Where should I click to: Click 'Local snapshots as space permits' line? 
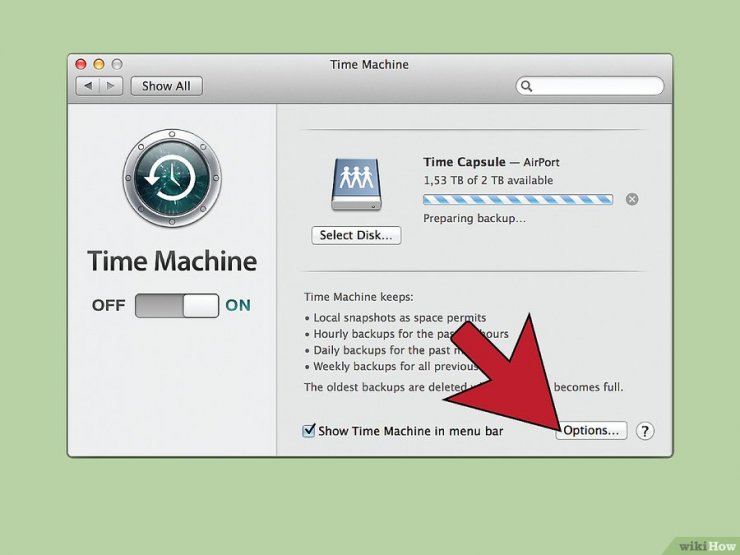(x=400, y=318)
